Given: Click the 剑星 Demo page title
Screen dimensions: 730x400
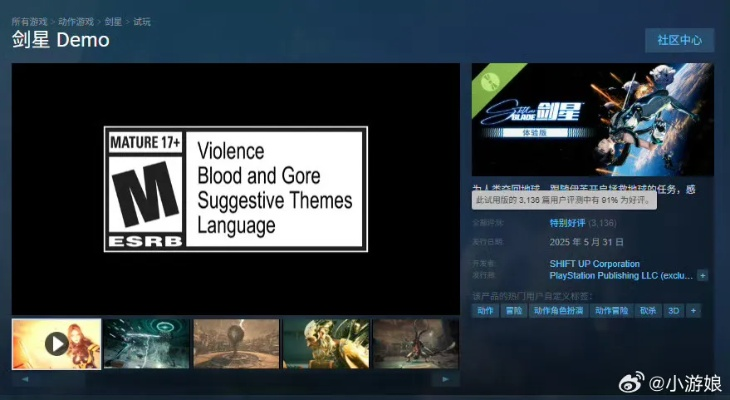Looking at the screenshot, I should [x=61, y=40].
